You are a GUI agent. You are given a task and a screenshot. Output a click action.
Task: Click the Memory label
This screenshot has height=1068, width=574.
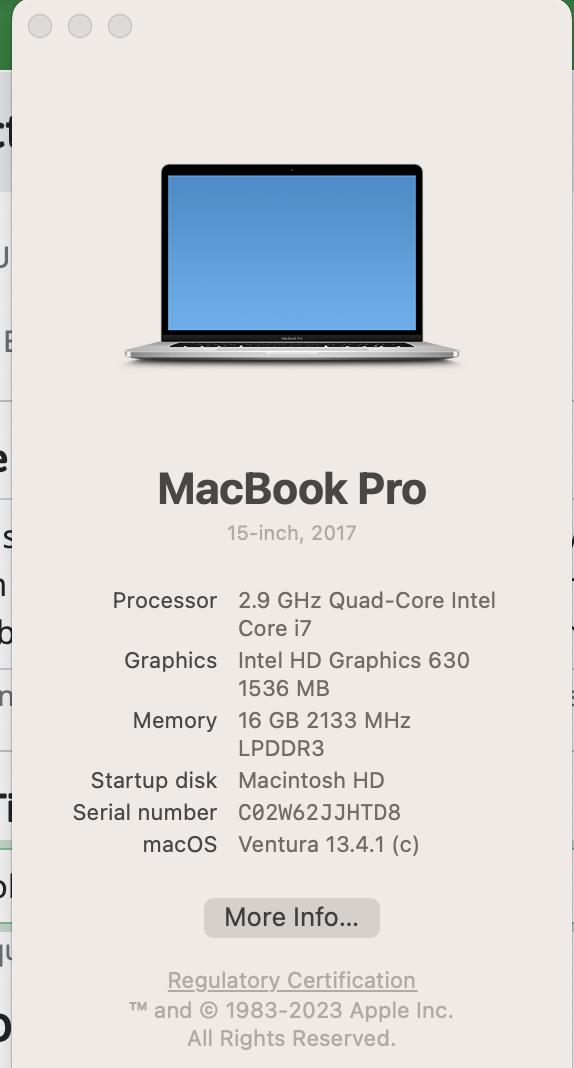175,721
